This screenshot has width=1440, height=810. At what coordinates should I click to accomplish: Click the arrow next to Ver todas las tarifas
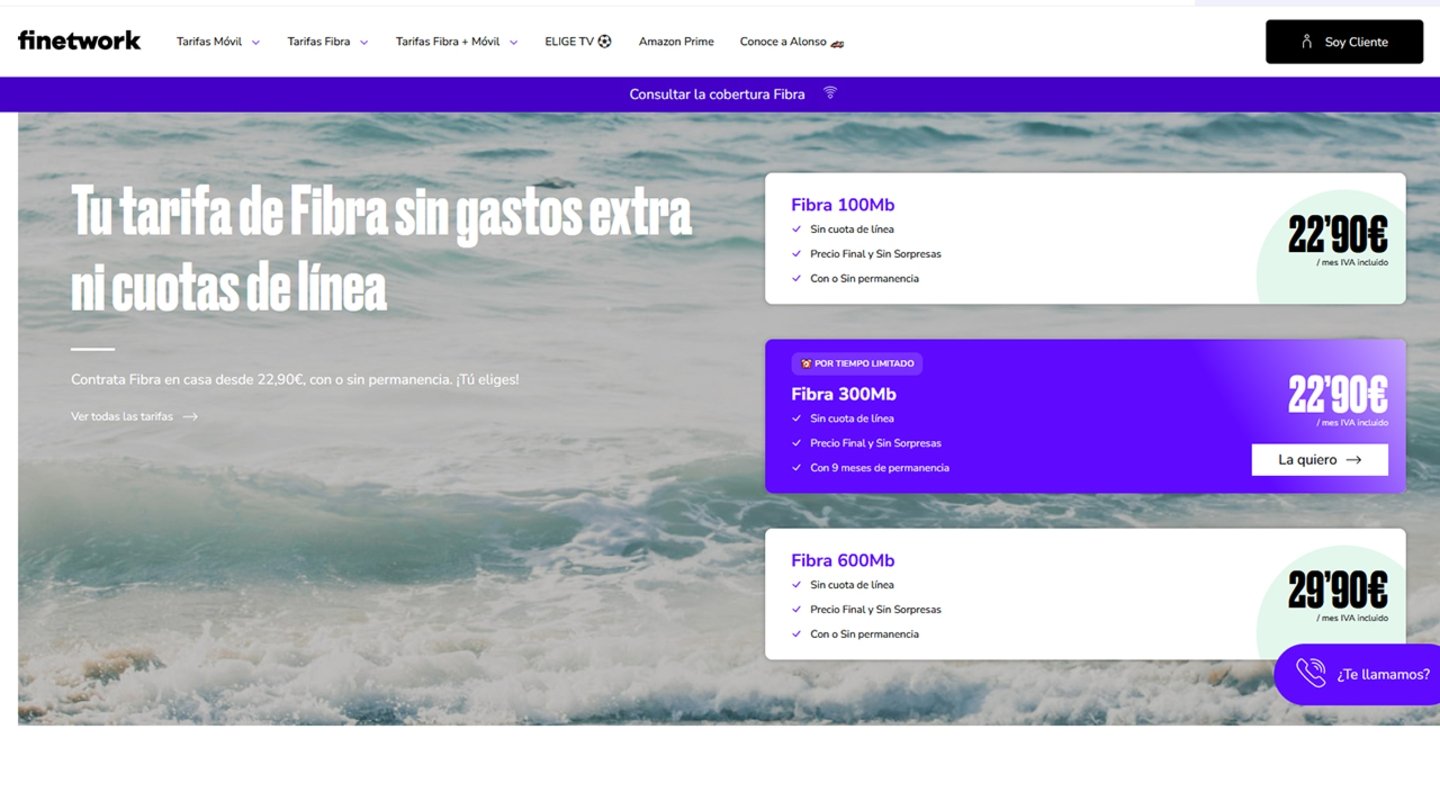point(190,416)
